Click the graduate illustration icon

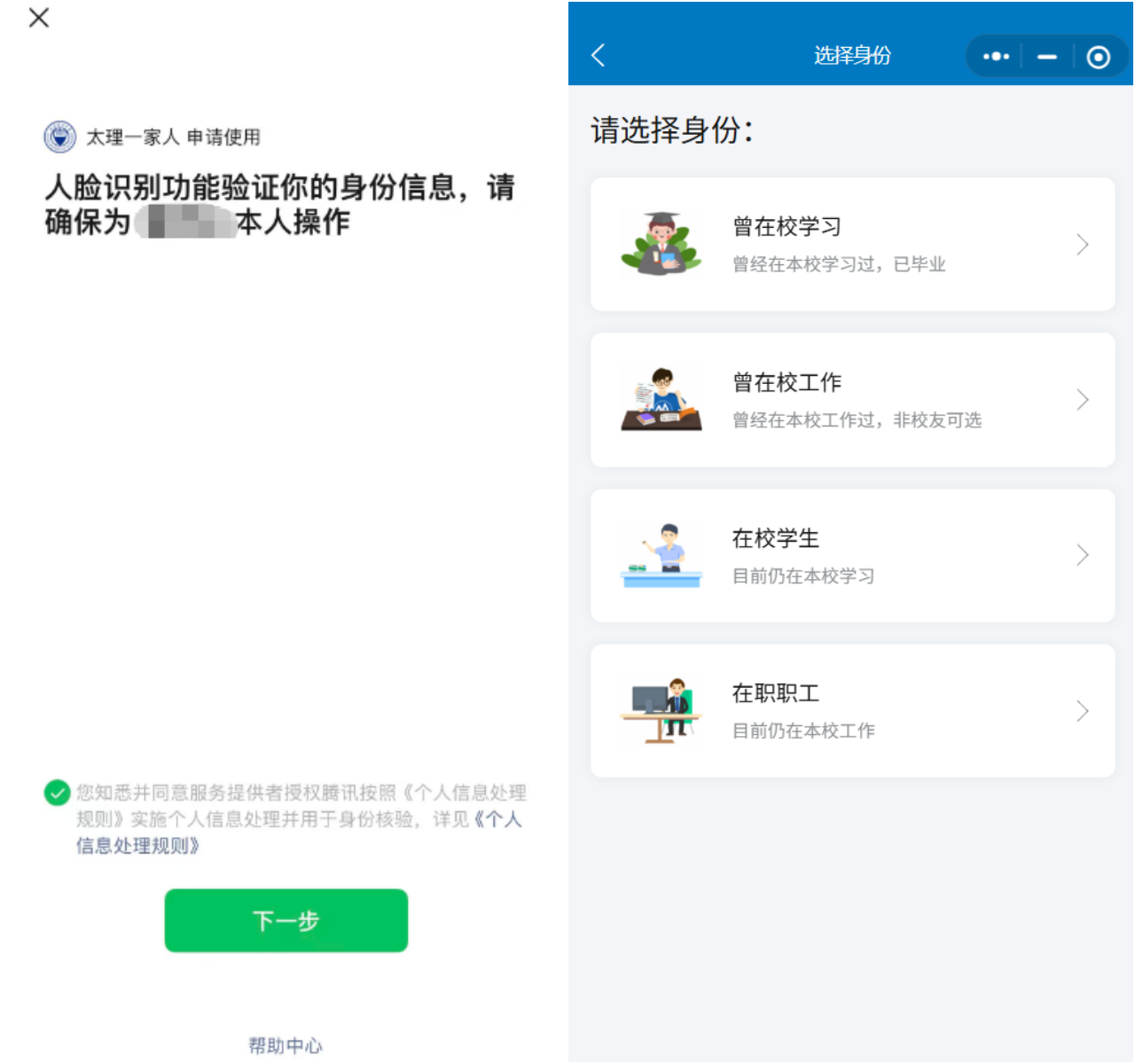tap(661, 244)
